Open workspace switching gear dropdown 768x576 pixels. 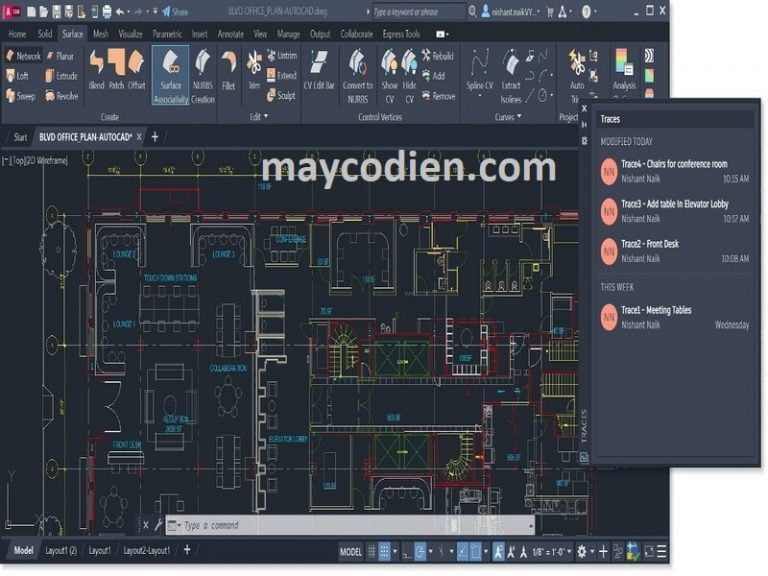(584, 552)
